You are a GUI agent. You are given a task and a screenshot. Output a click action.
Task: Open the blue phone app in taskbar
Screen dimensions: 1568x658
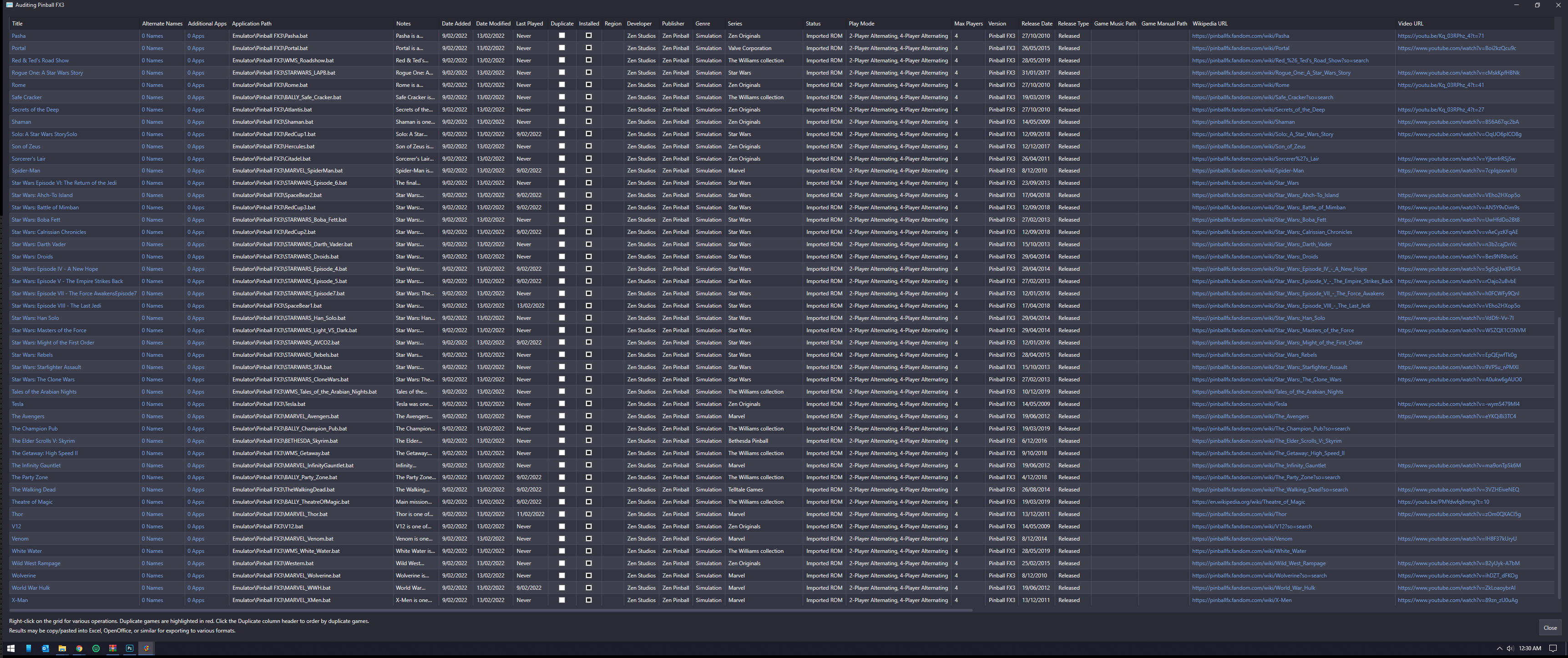(x=29, y=648)
